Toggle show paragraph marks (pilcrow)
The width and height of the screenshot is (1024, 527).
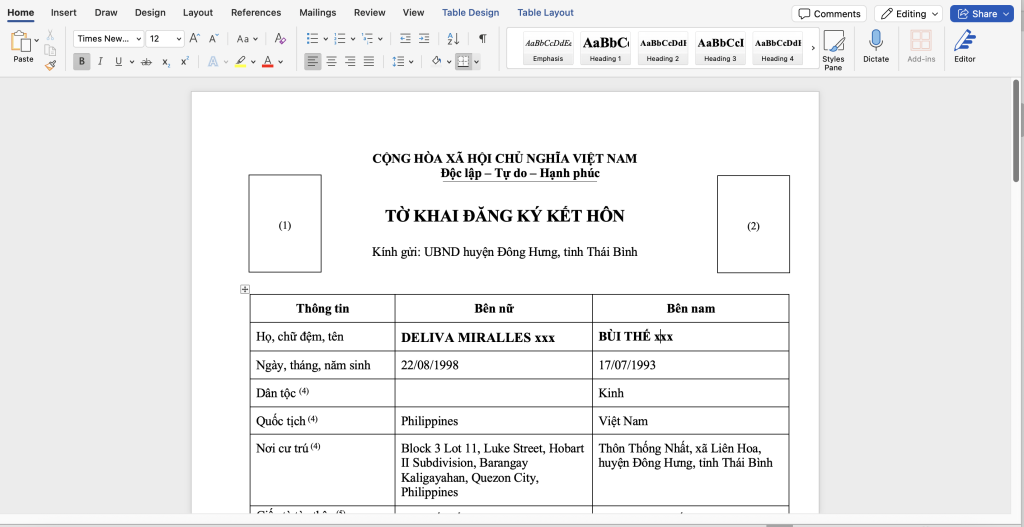pyautogui.click(x=482, y=39)
